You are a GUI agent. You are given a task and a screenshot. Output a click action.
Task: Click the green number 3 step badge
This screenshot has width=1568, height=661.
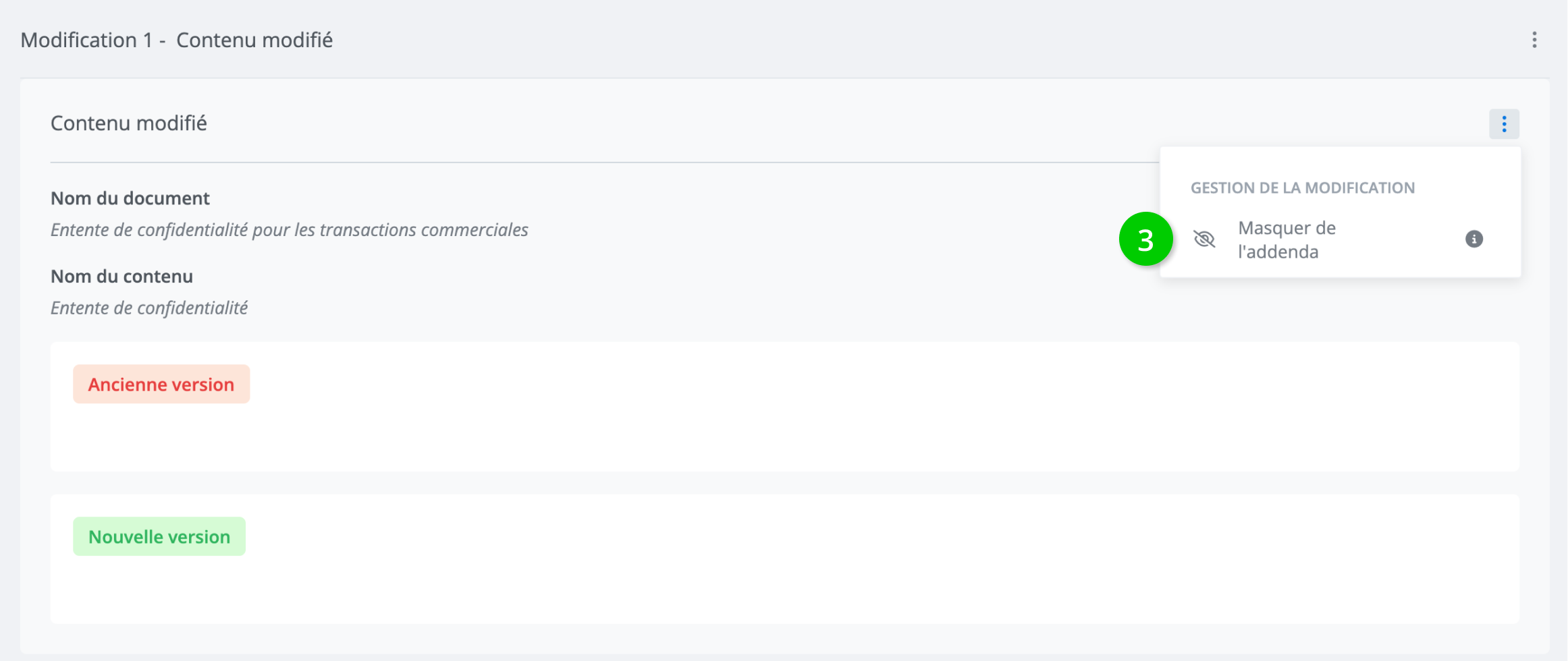coord(1145,239)
